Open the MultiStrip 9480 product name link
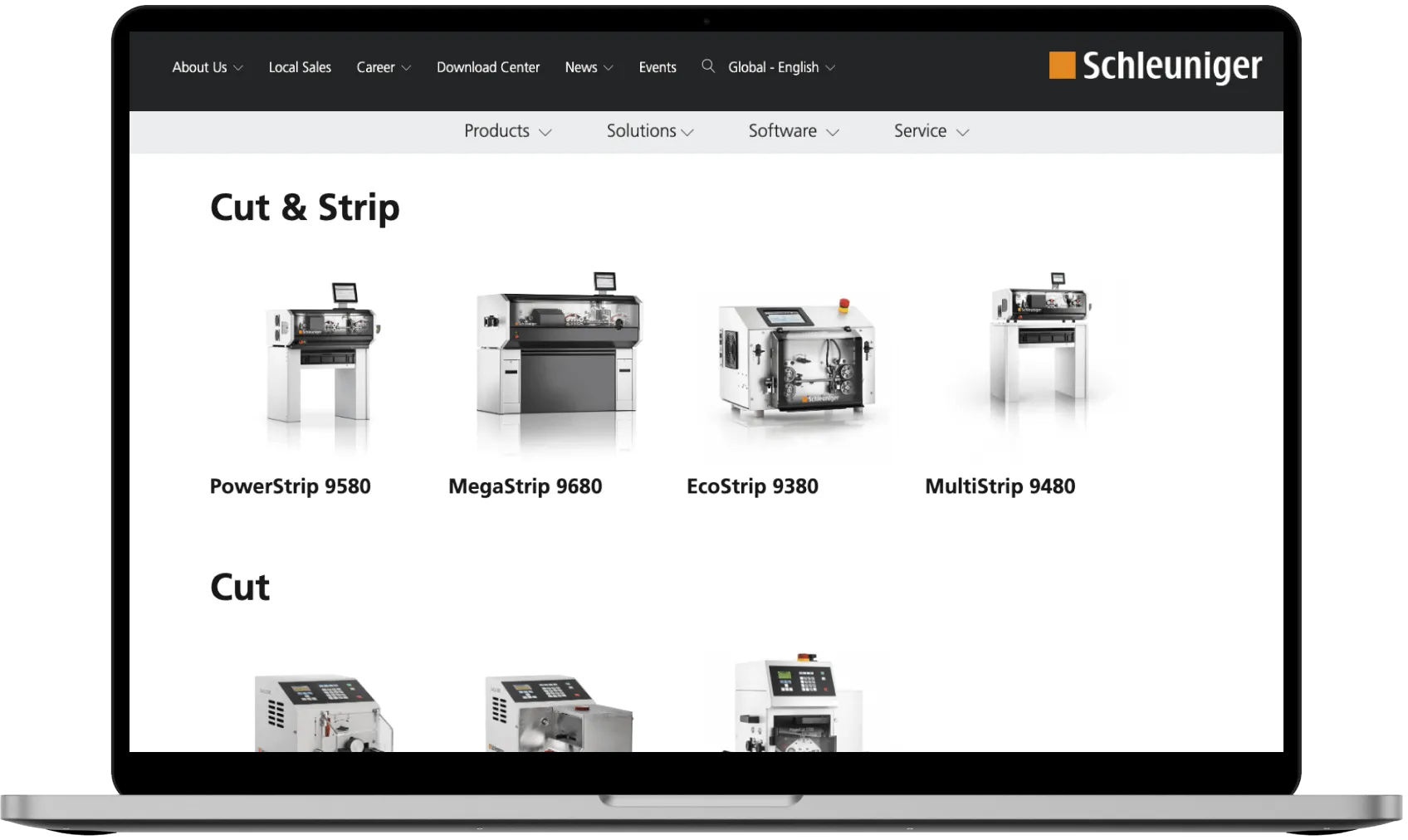Viewport: 1408px width, 840px height. (x=1000, y=486)
